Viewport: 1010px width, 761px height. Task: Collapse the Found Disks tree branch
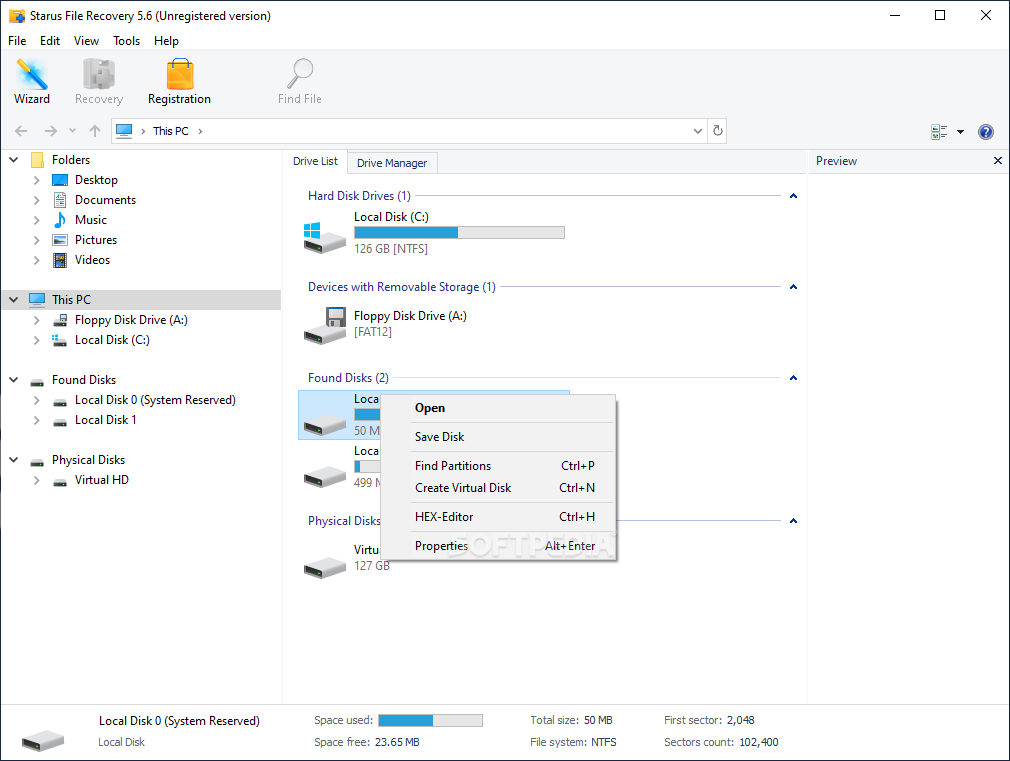click(x=13, y=379)
